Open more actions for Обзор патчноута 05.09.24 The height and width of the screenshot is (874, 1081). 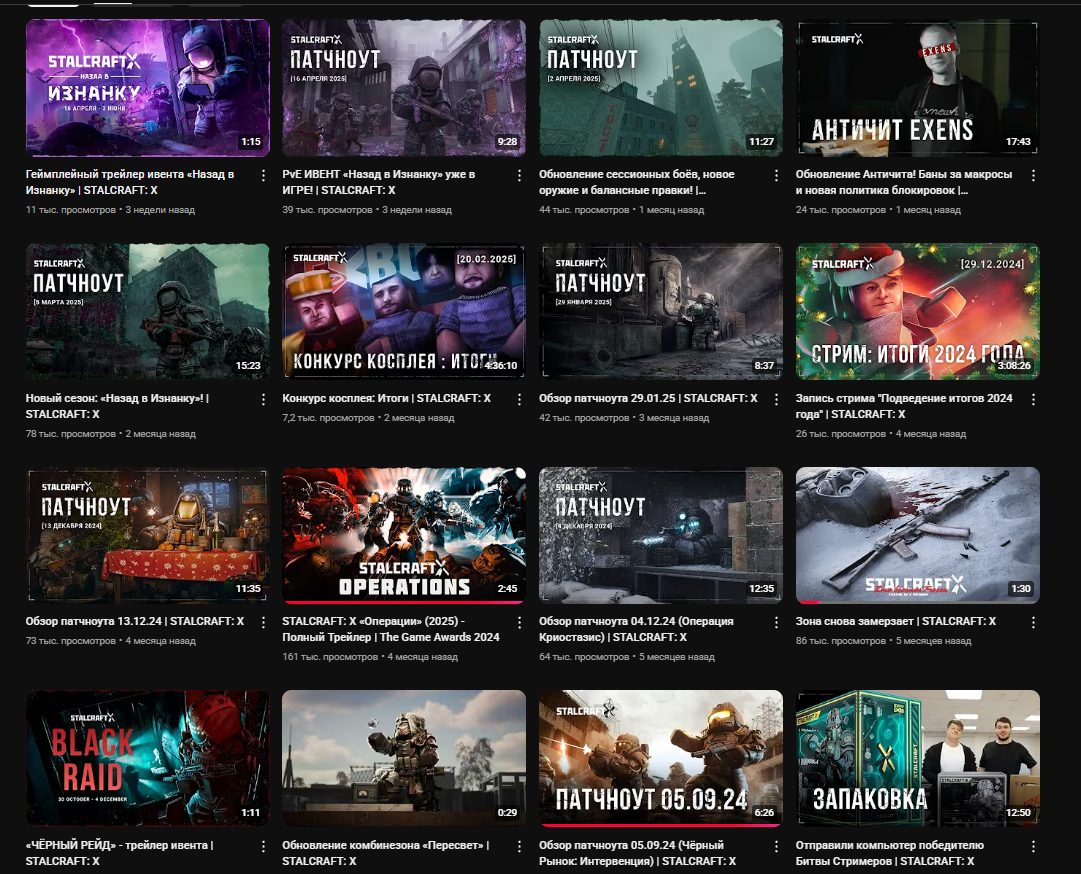(776, 846)
